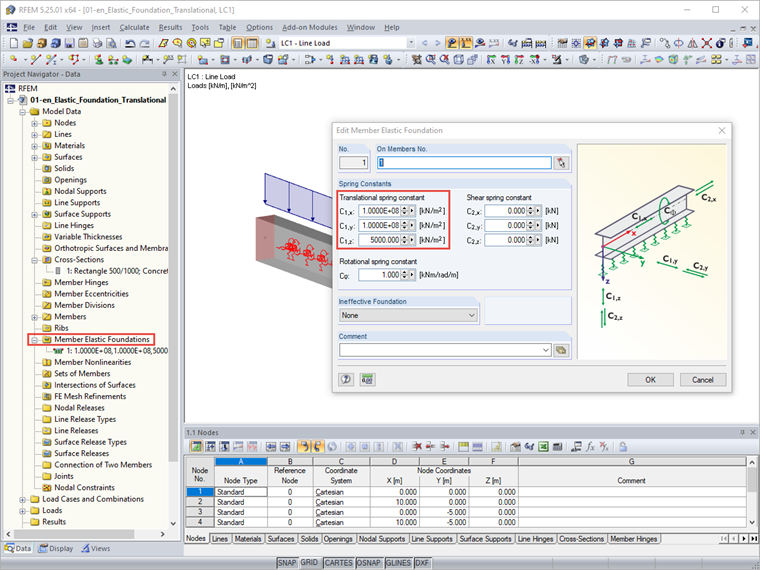Open the help icon in dialog

[x=346, y=380]
